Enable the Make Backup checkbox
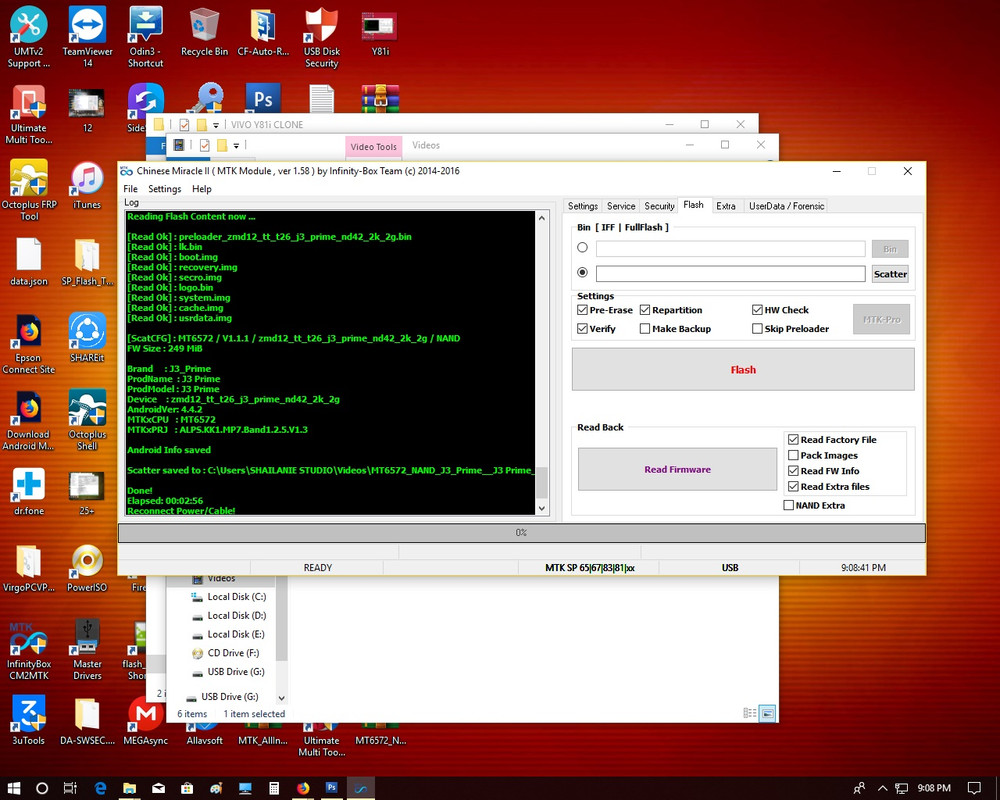1000x800 pixels. coord(645,329)
